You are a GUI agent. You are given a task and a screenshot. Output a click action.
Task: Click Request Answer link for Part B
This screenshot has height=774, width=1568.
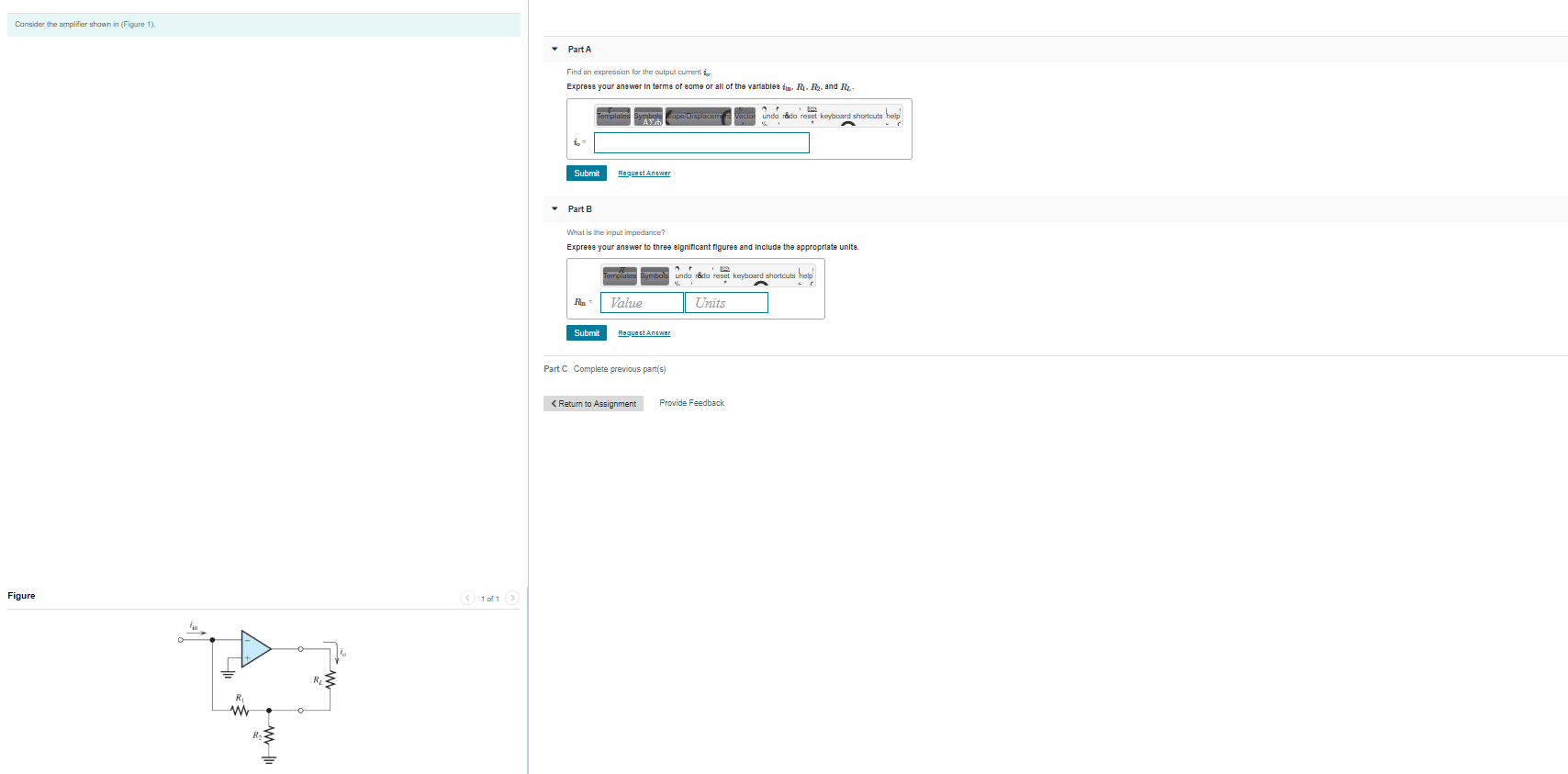(x=644, y=333)
